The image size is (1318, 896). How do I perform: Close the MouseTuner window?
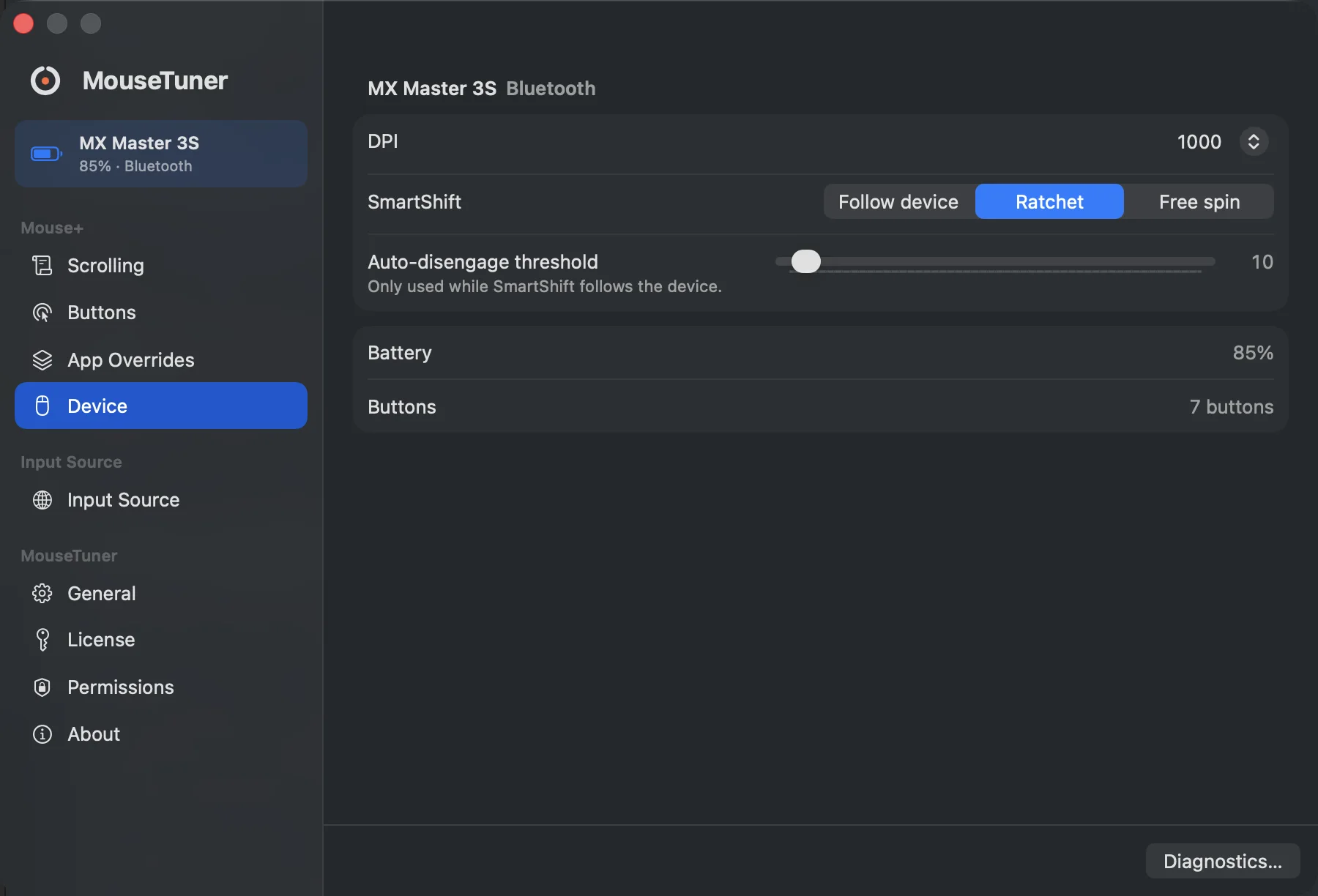pos(23,23)
